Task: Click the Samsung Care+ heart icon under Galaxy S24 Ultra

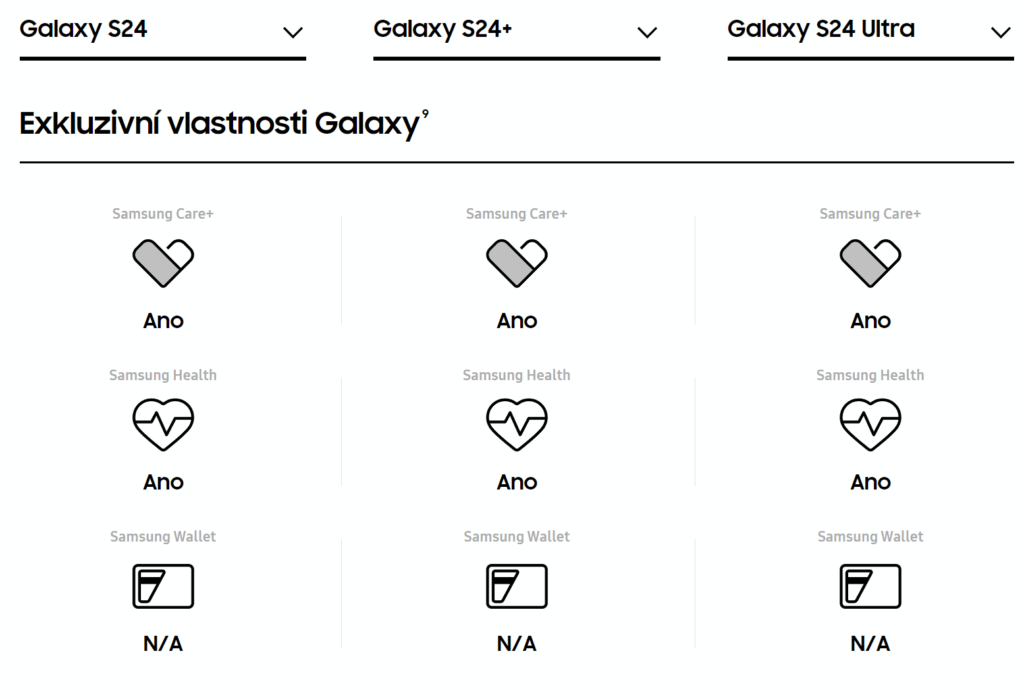Action: (x=871, y=263)
